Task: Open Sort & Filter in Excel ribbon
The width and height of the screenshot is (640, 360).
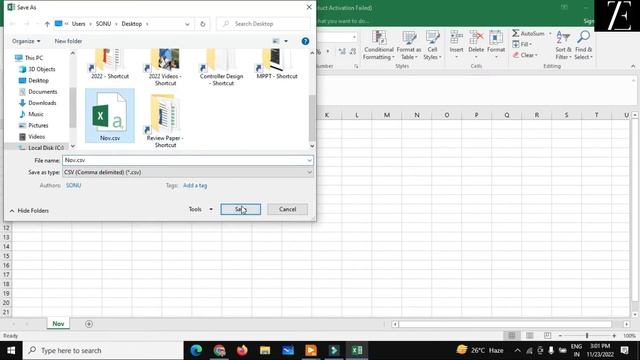Action: click(563, 45)
